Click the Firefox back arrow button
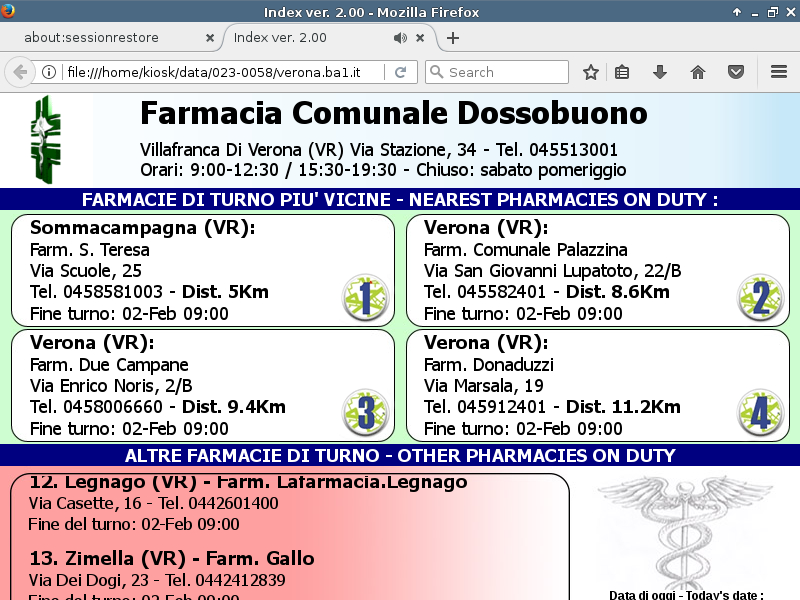This screenshot has height=600, width=800. [19, 72]
